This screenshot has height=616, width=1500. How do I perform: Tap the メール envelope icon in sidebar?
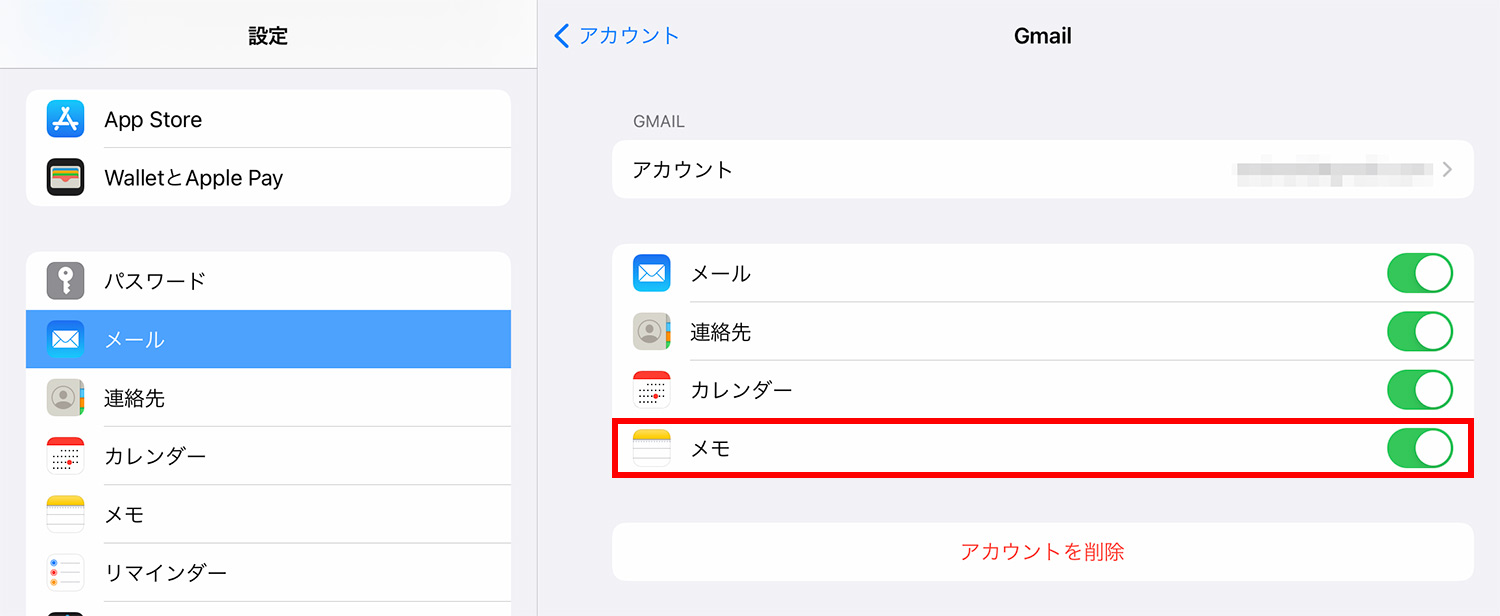pyautogui.click(x=65, y=339)
